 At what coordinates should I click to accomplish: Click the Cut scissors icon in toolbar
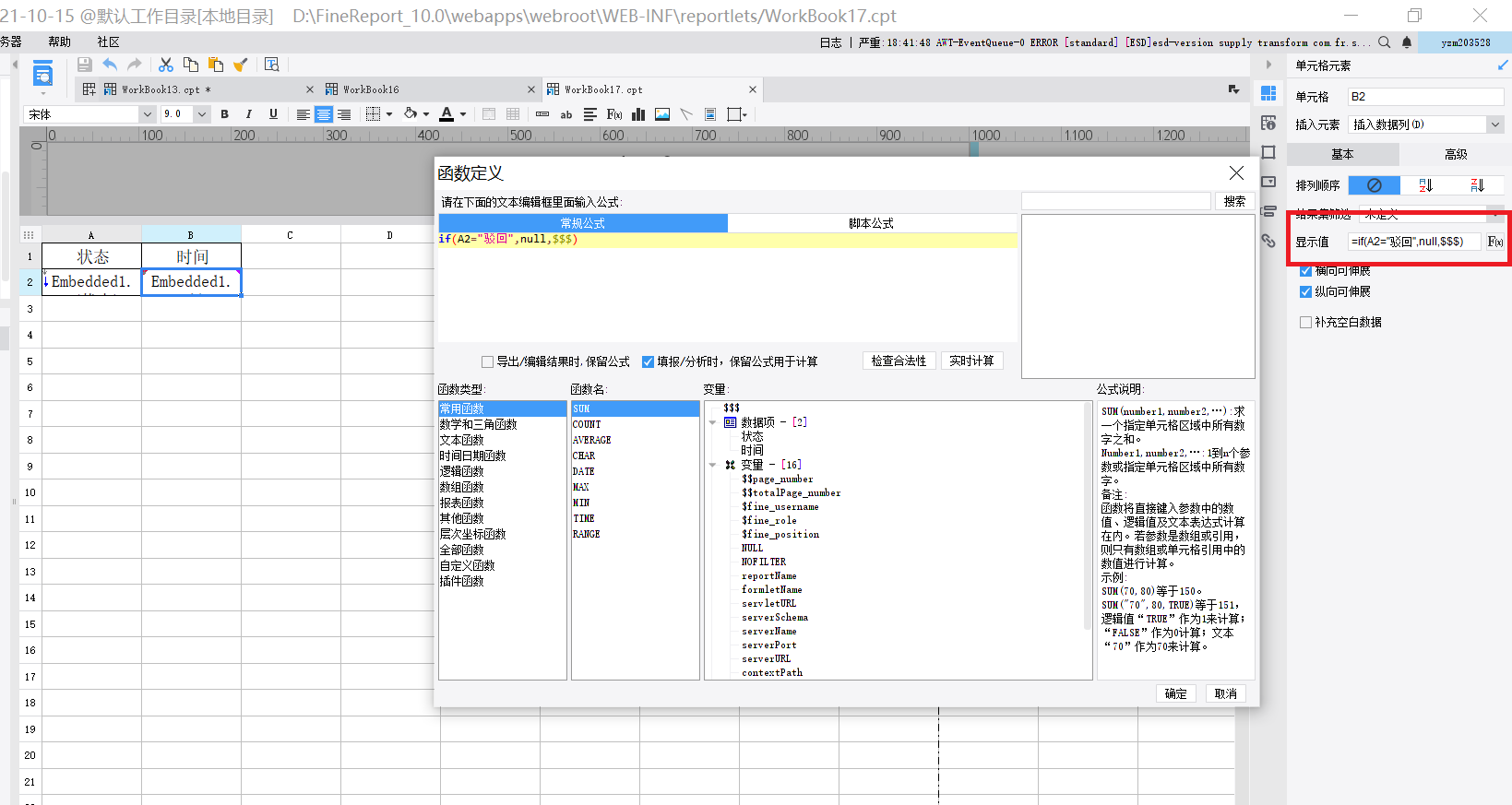(x=166, y=65)
